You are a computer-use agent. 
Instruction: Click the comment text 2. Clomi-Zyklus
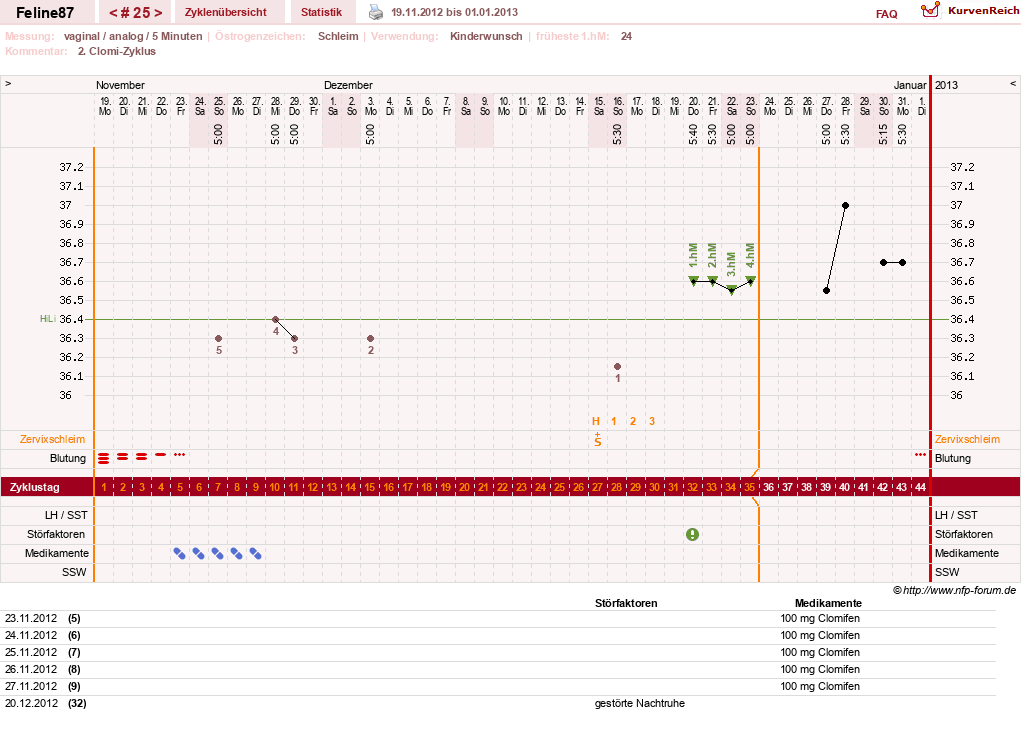(117, 51)
